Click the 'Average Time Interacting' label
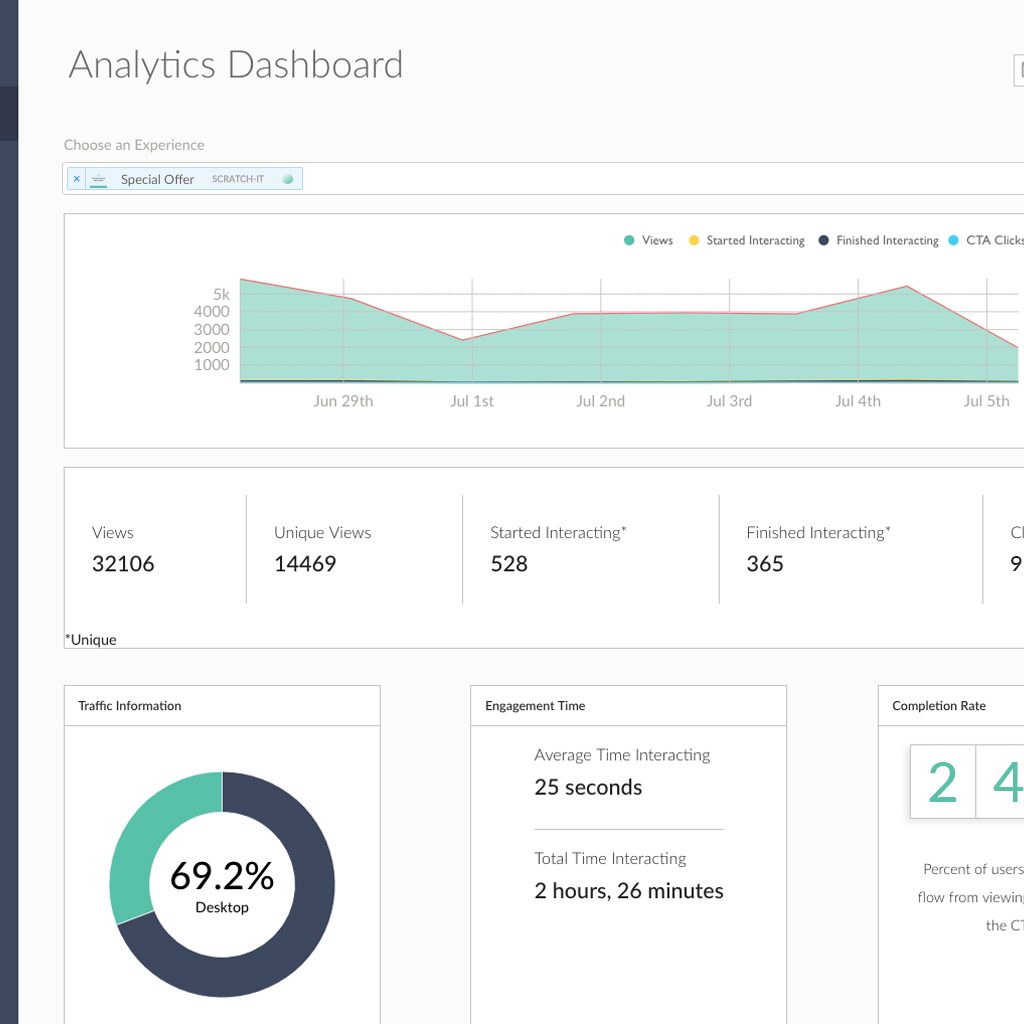 point(622,756)
